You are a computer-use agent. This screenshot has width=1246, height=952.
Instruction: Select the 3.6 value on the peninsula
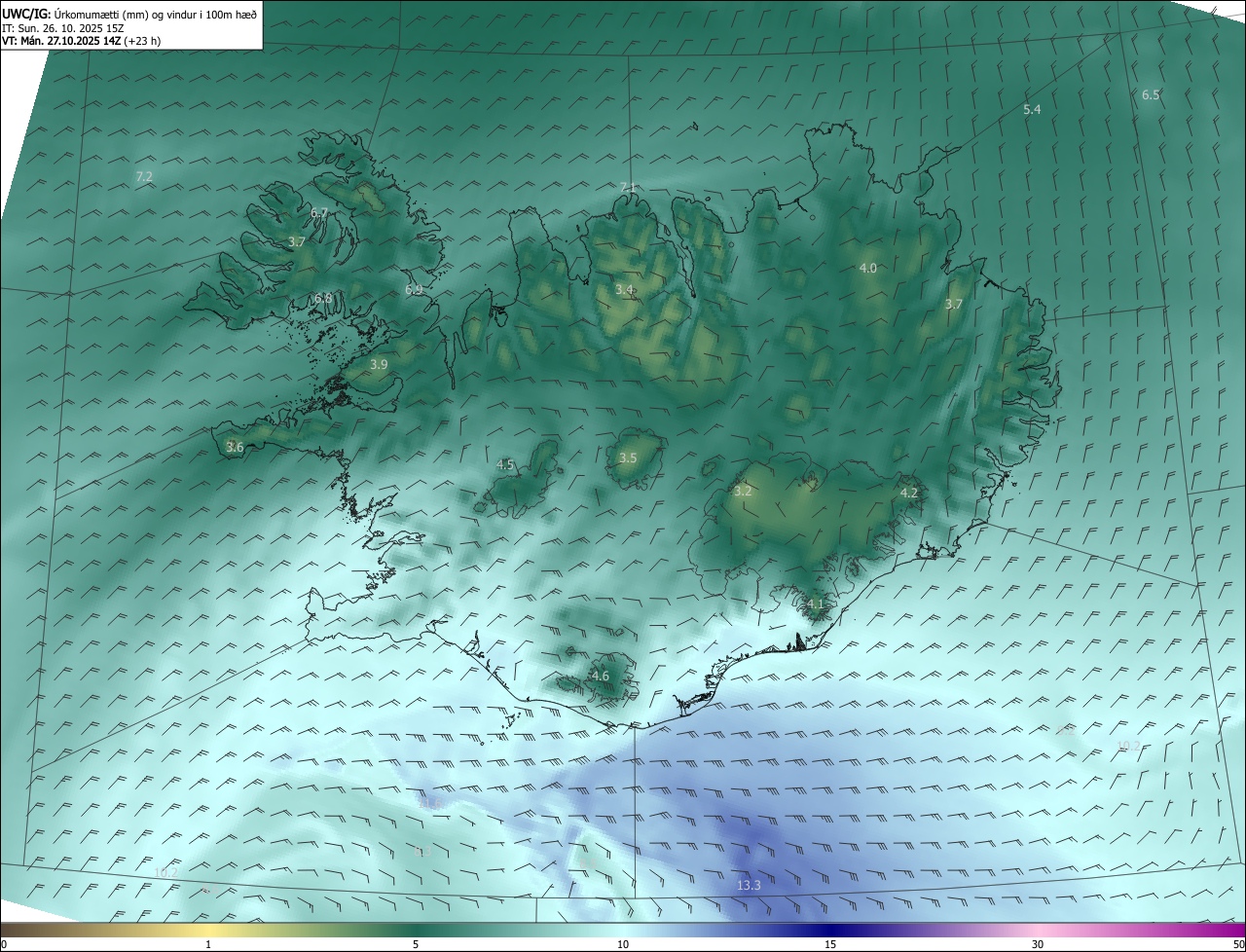[235, 447]
